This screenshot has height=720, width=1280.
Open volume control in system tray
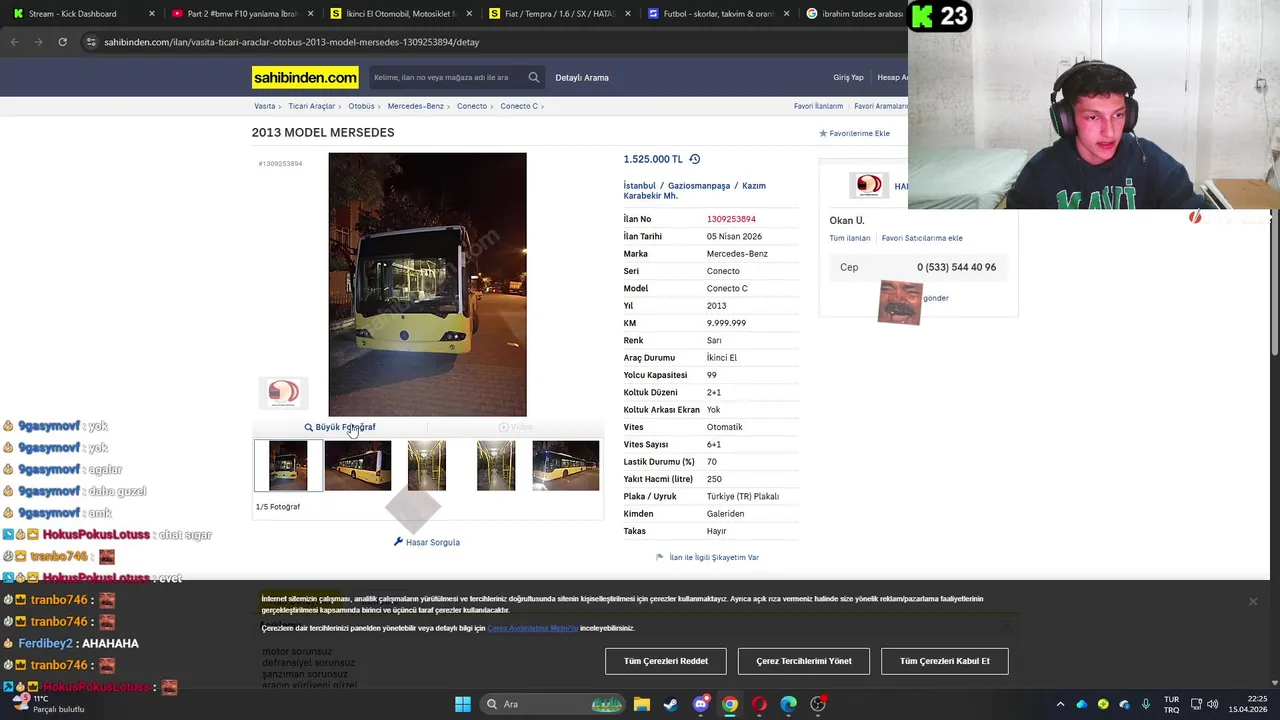(x=1213, y=704)
